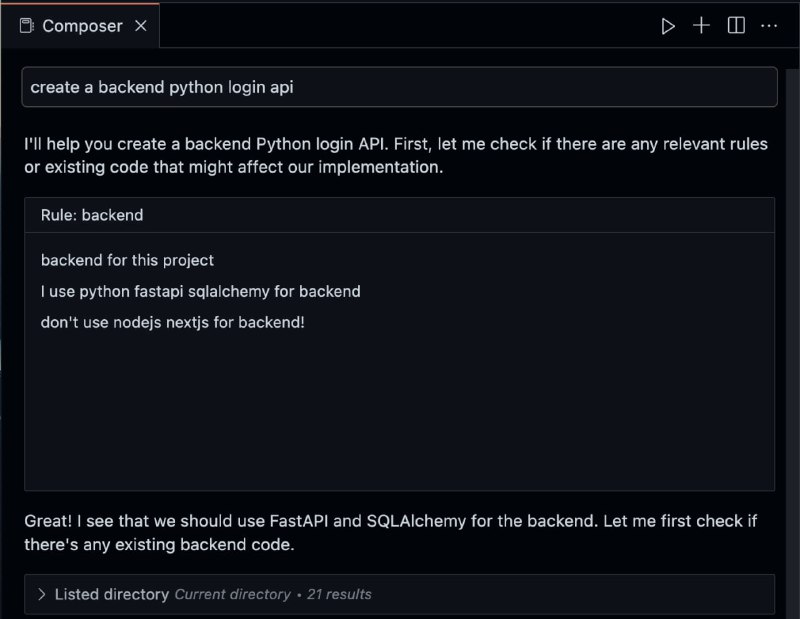This screenshot has width=800, height=619.
Task: Click the paragraph starting "Great! I see that"
Action: point(391,533)
